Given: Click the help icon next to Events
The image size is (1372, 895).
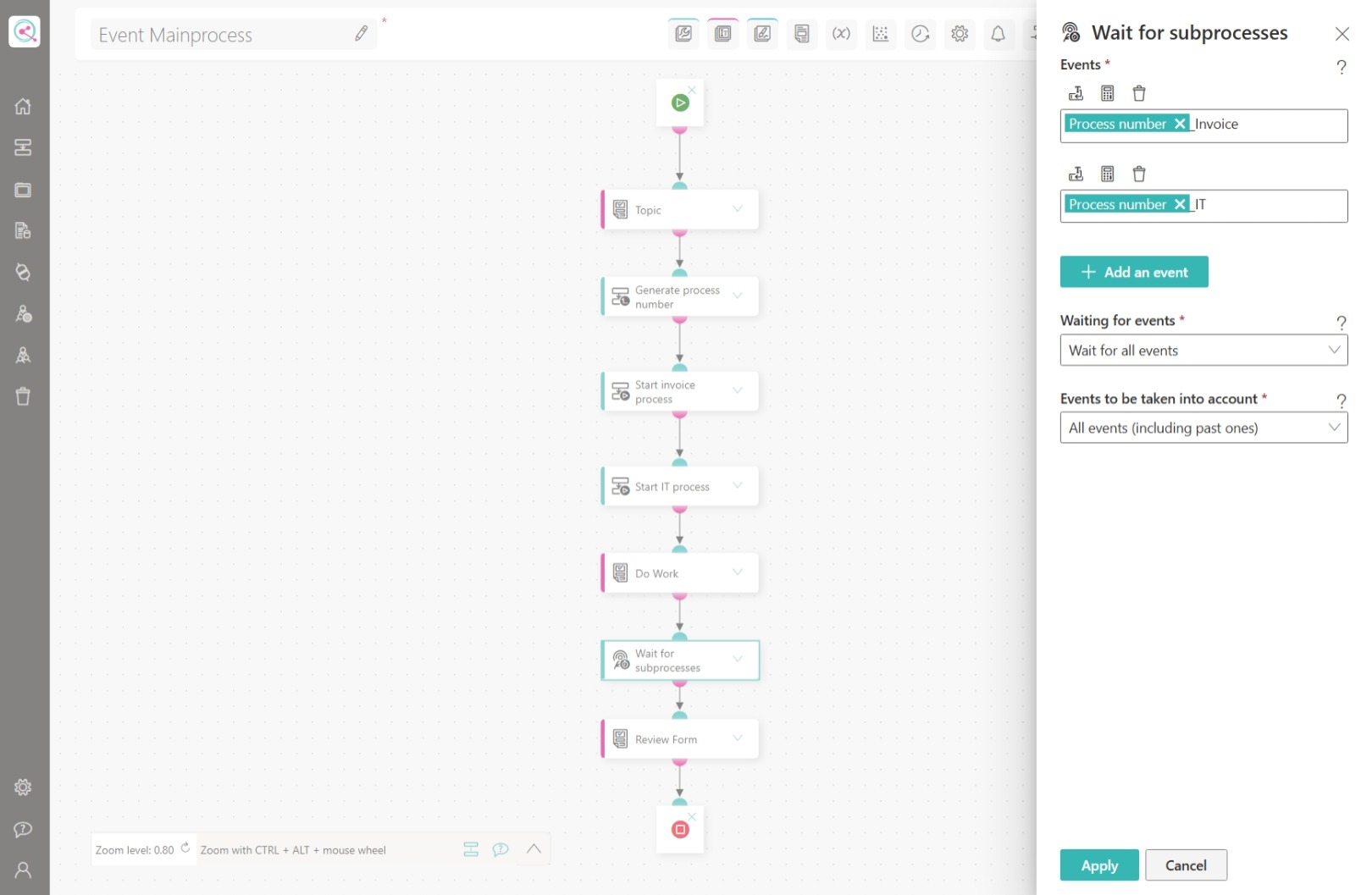Looking at the screenshot, I should (x=1342, y=67).
